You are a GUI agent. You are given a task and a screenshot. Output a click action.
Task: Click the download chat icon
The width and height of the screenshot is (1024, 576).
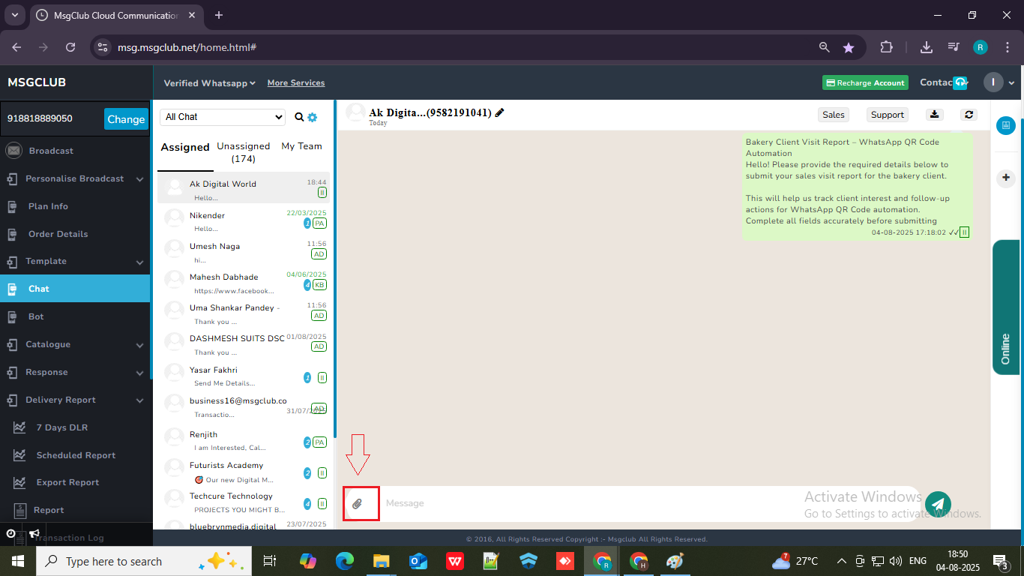click(x=935, y=114)
